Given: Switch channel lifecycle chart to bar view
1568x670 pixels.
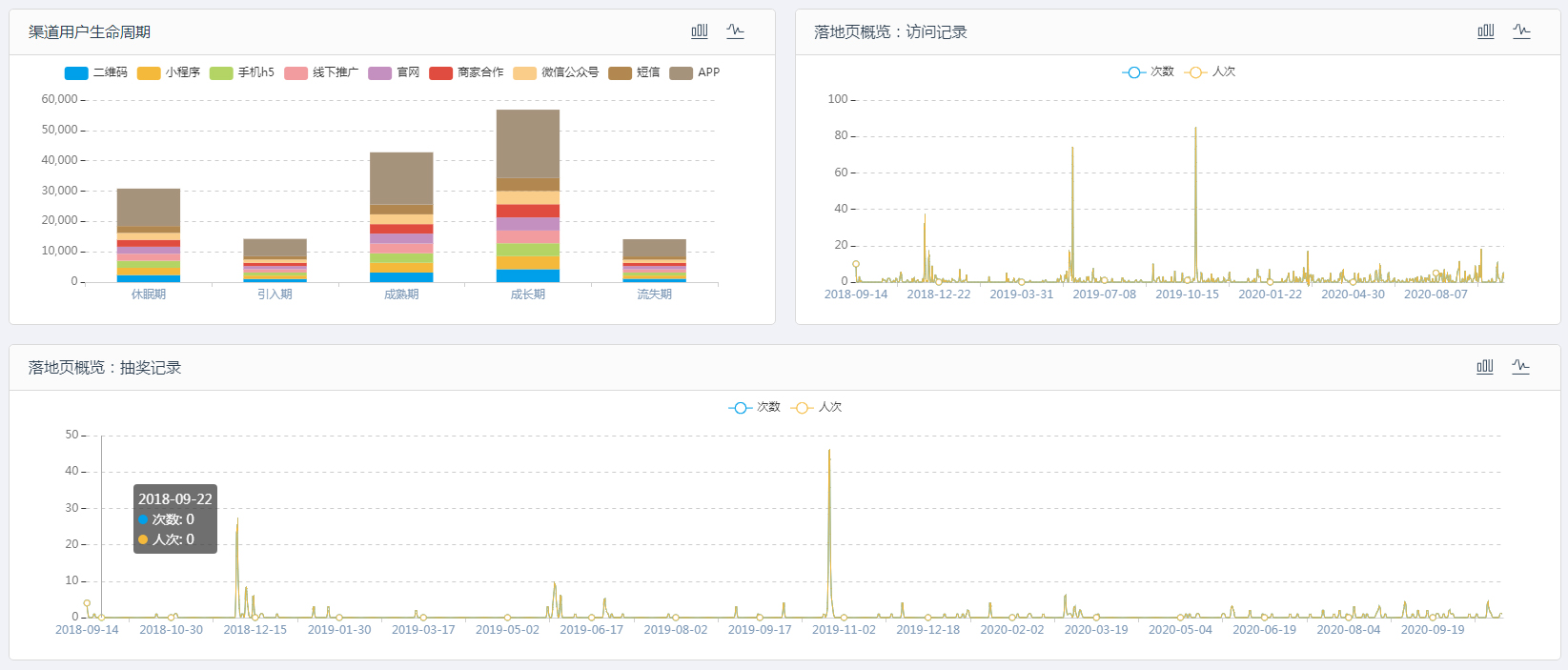Looking at the screenshot, I should tap(700, 31).
